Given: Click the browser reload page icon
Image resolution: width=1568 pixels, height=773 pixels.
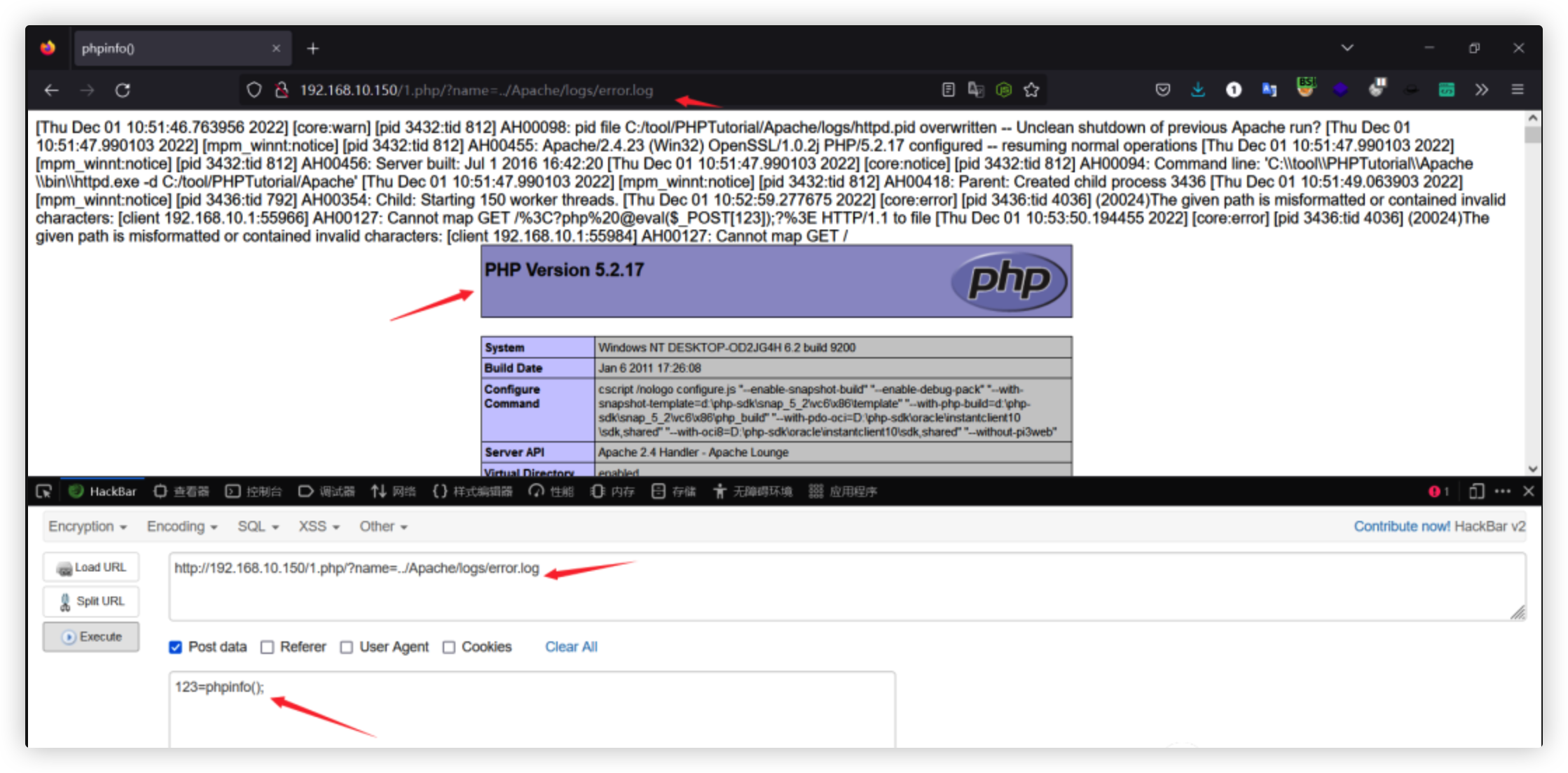Looking at the screenshot, I should click(x=123, y=90).
